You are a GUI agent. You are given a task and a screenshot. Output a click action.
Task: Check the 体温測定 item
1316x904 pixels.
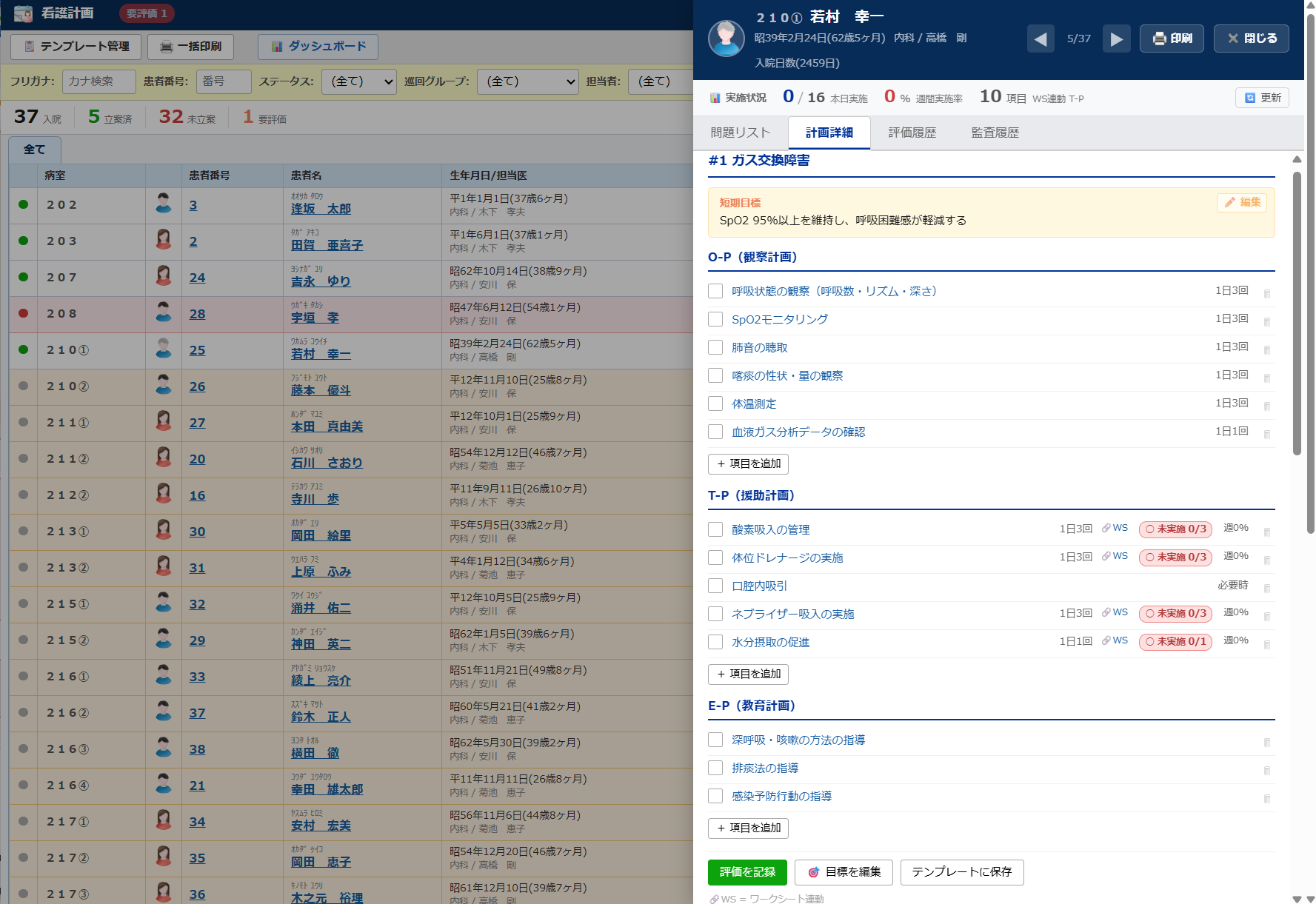coord(715,404)
